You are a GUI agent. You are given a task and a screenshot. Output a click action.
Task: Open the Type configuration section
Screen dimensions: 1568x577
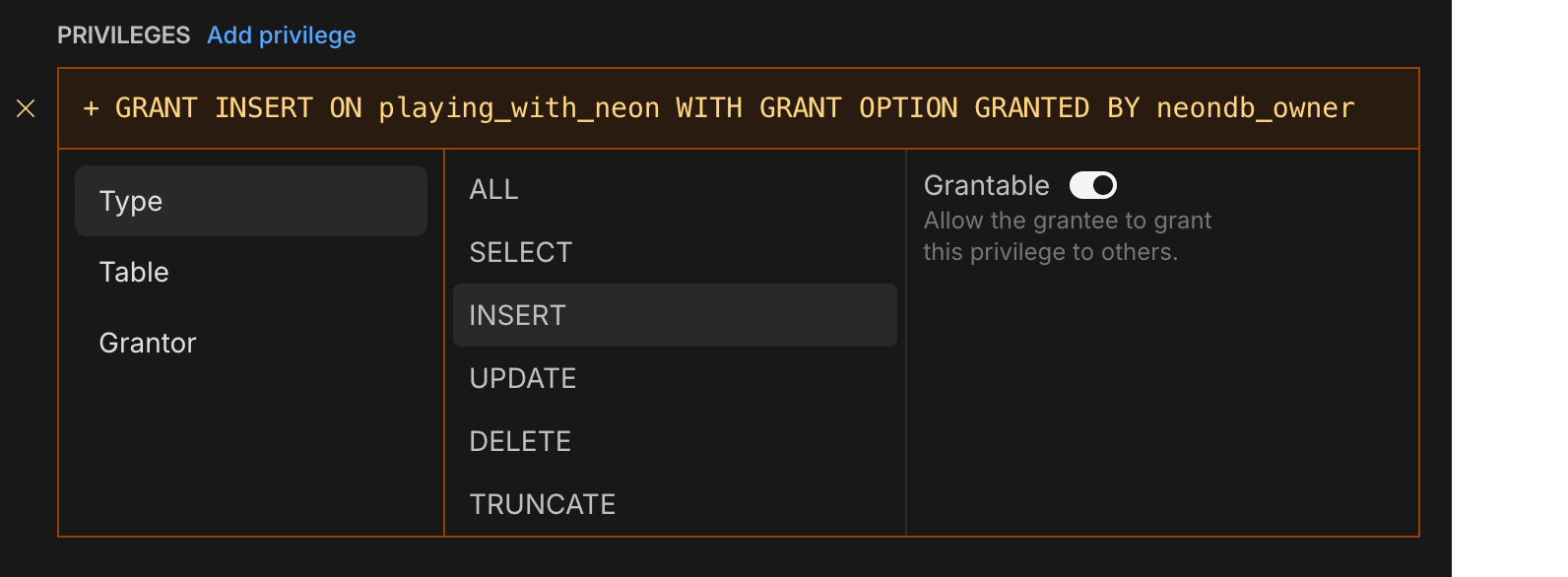(x=131, y=201)
